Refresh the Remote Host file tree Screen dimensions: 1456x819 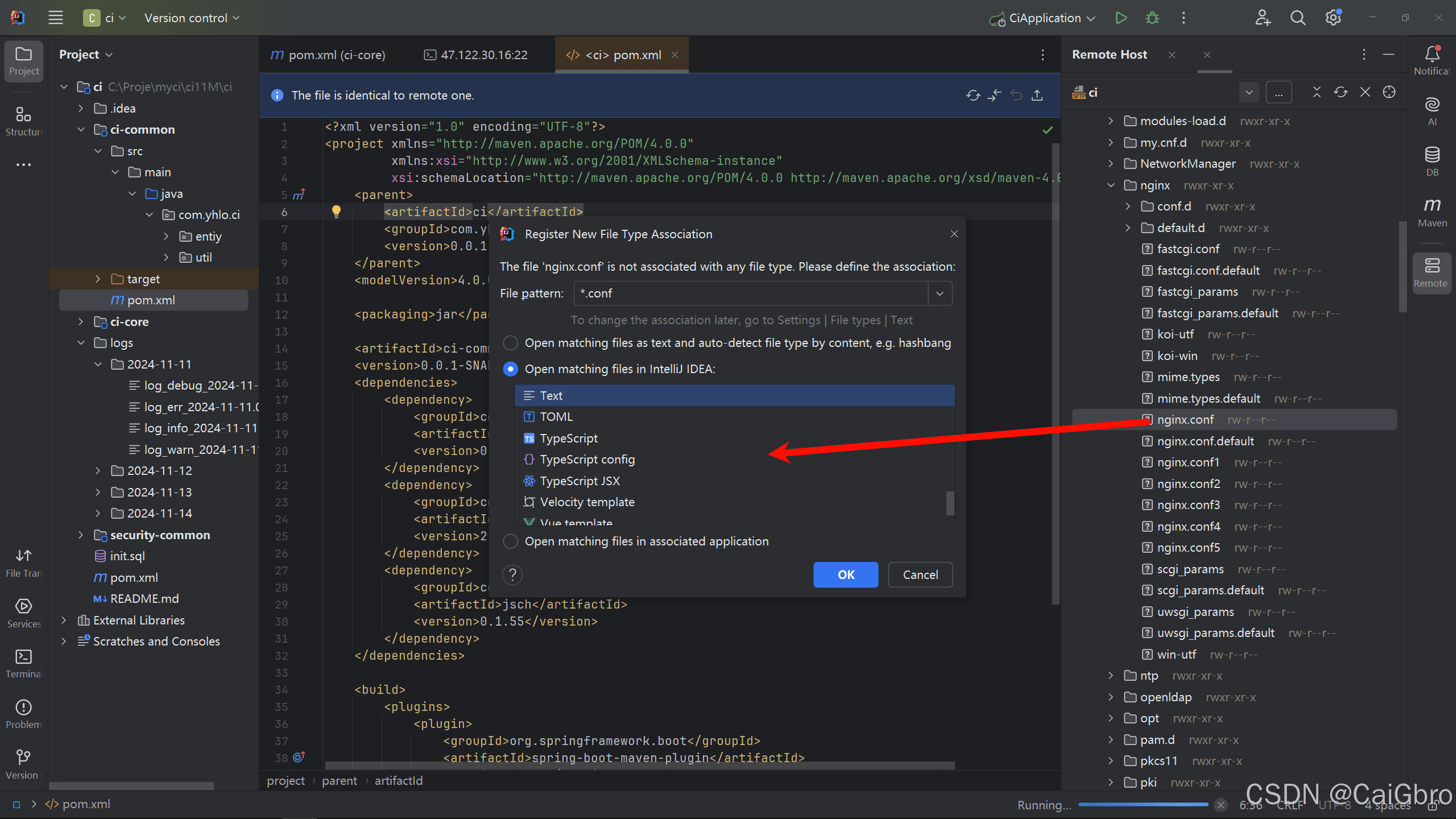(1341, 92)
